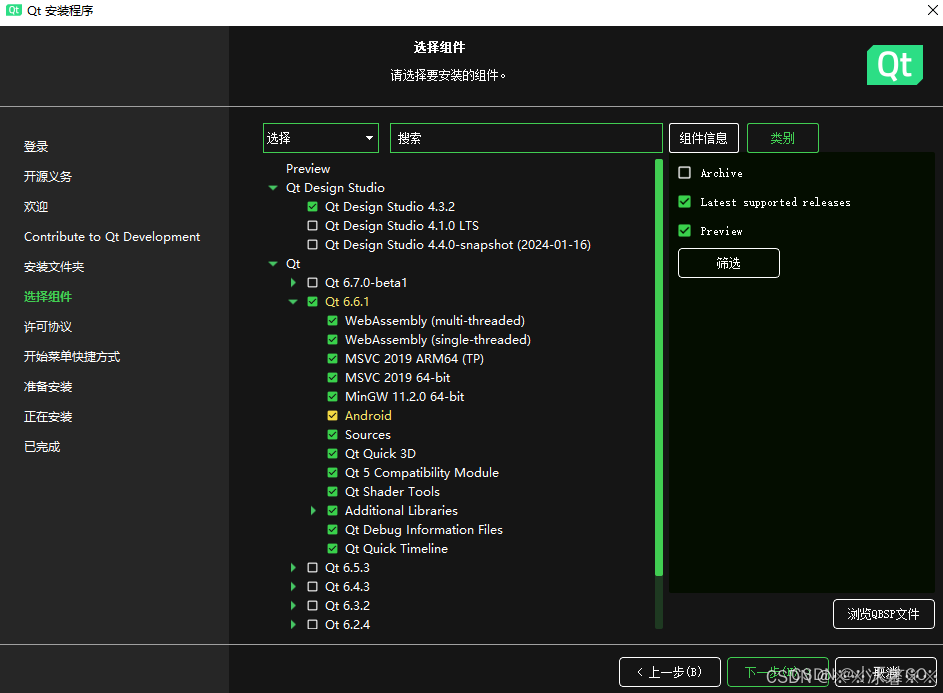The width and height of the screenshot is (943, 693).
Task: Check the Qt 6.2.4 checkbox
Action: pyautogui.click(x=312, y=625)
